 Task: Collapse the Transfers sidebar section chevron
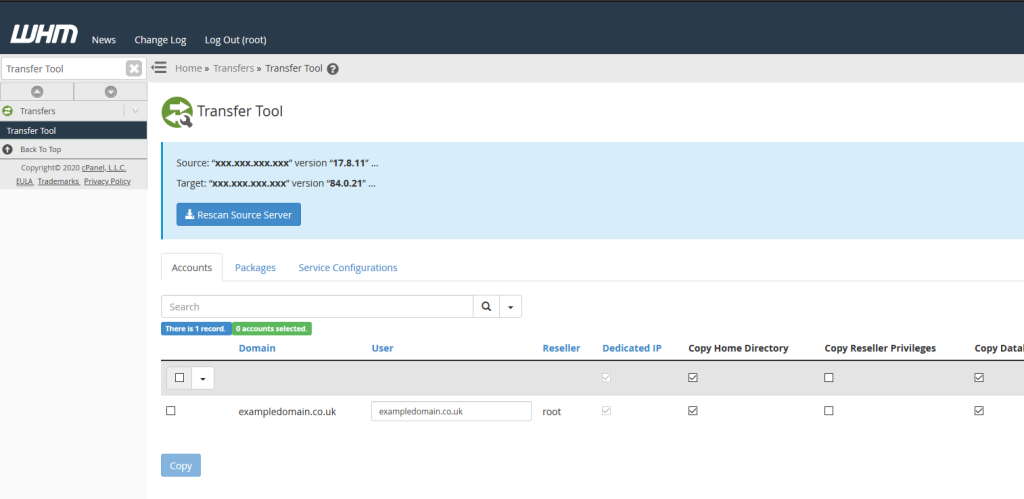(x=136, y=111)
